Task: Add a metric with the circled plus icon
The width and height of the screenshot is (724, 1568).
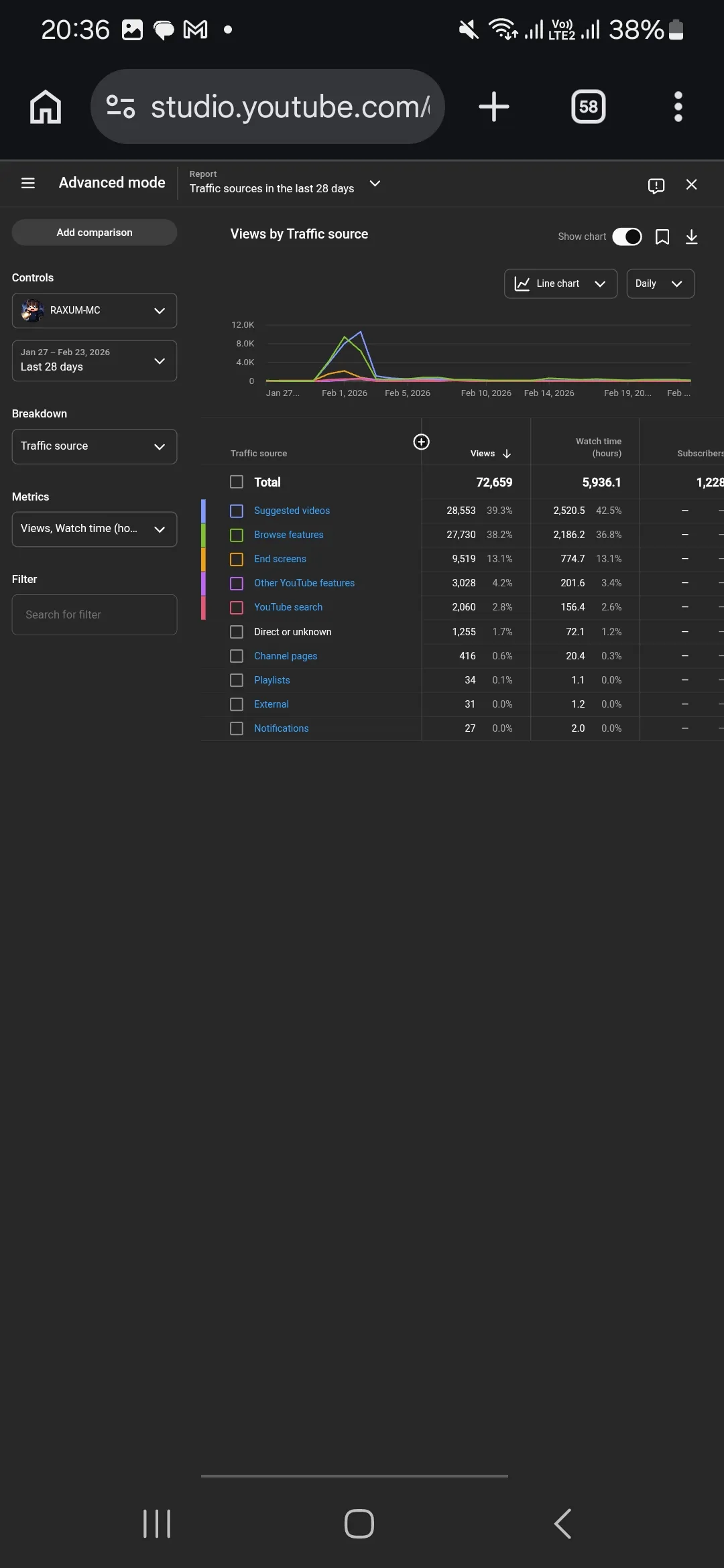Action: click(422, 442)
